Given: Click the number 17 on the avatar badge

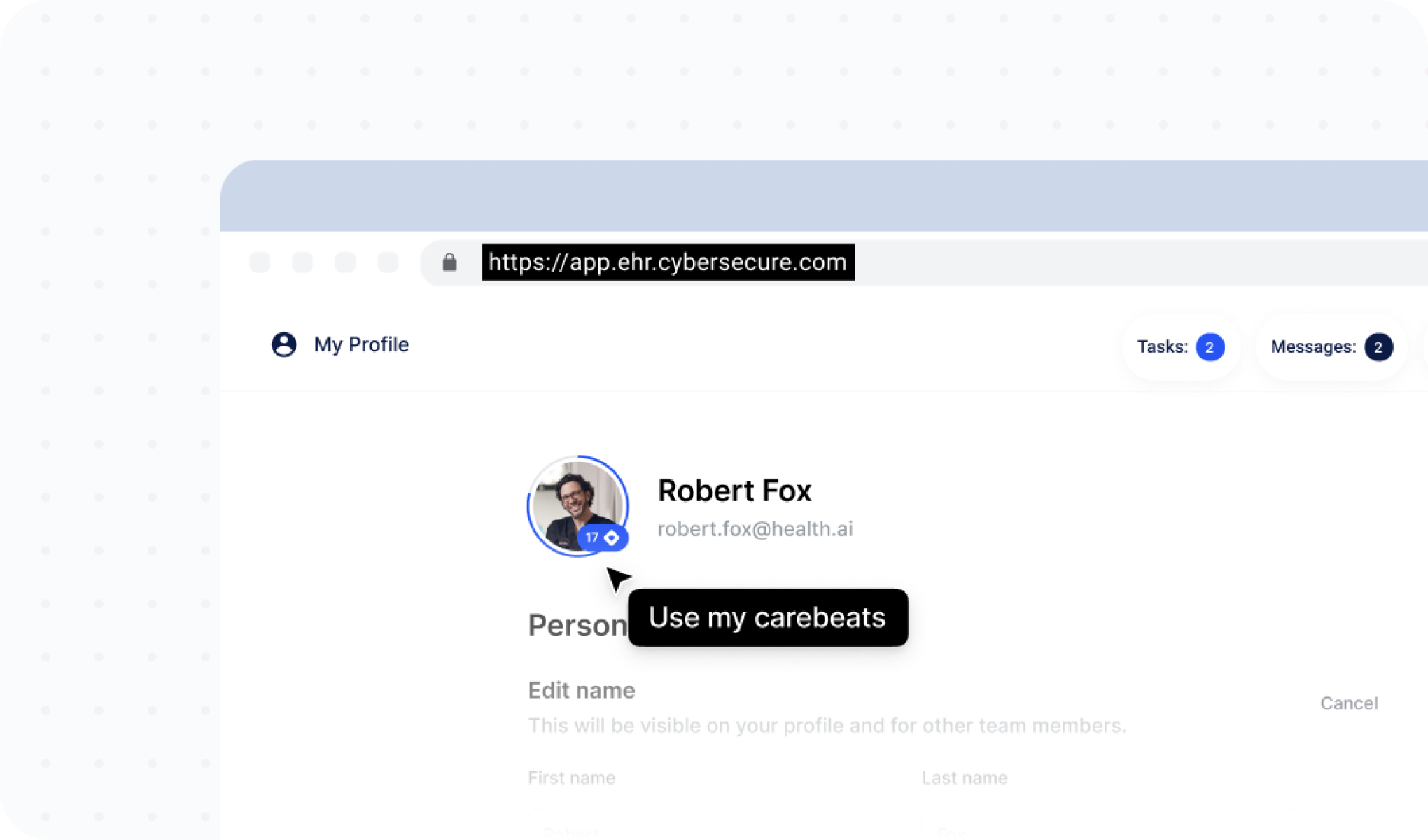Looking at the screenshot, I should click(x=592, y=538).
